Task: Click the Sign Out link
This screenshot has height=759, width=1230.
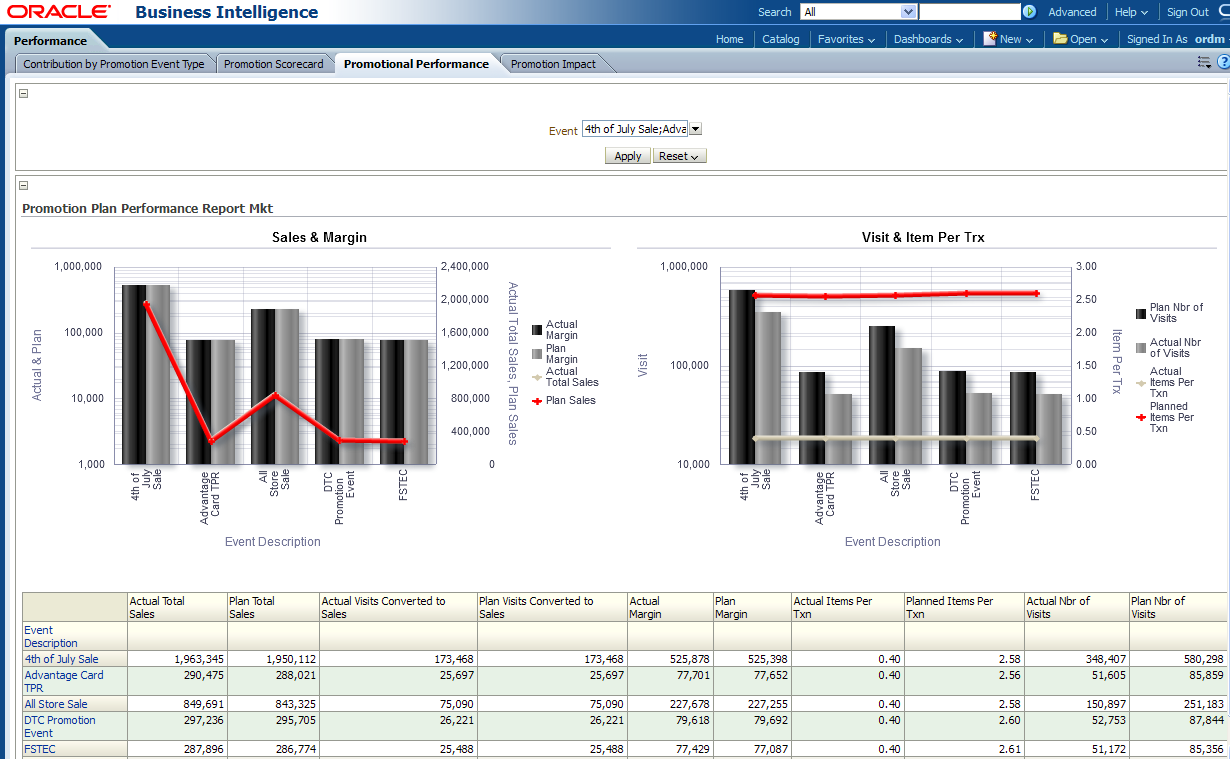Action: click(x=1187, y=12)
